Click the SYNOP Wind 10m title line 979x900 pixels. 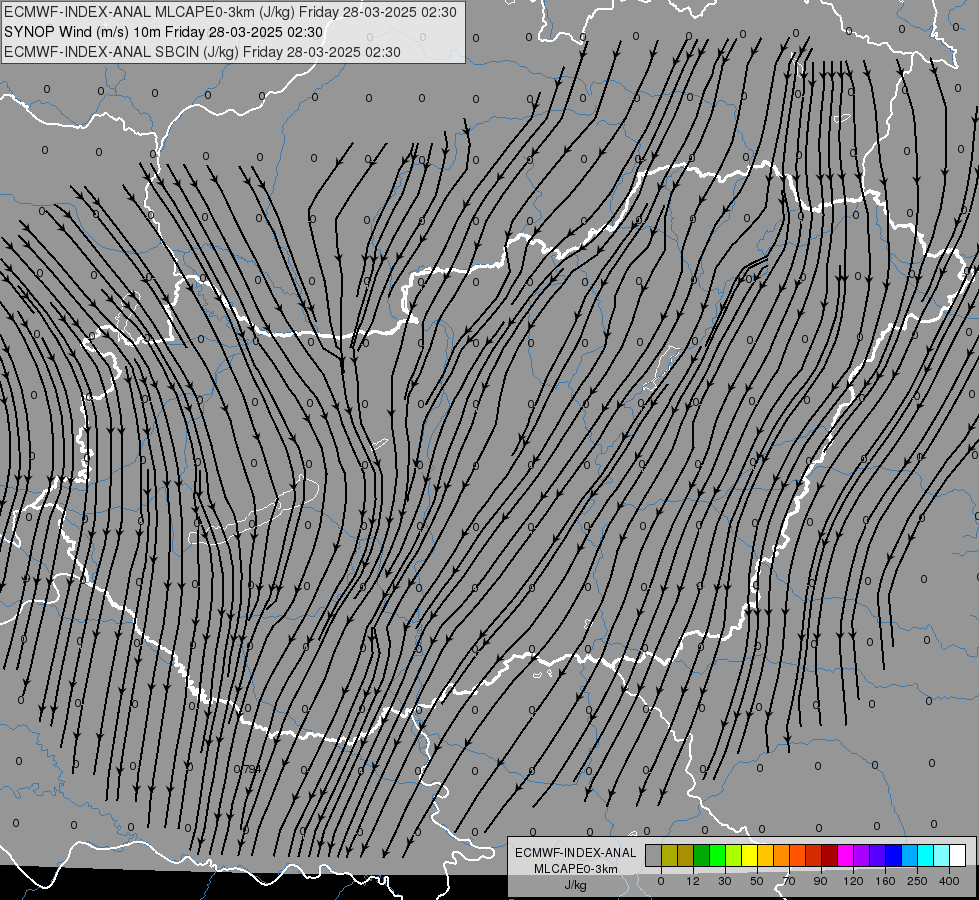pos(163,32)
